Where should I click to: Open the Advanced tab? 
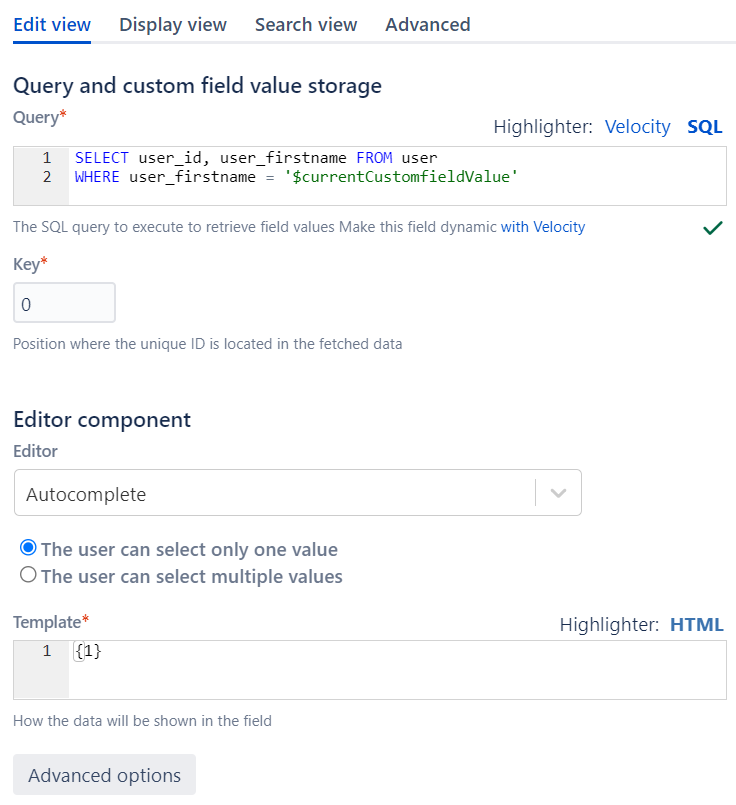click(428, 24)
